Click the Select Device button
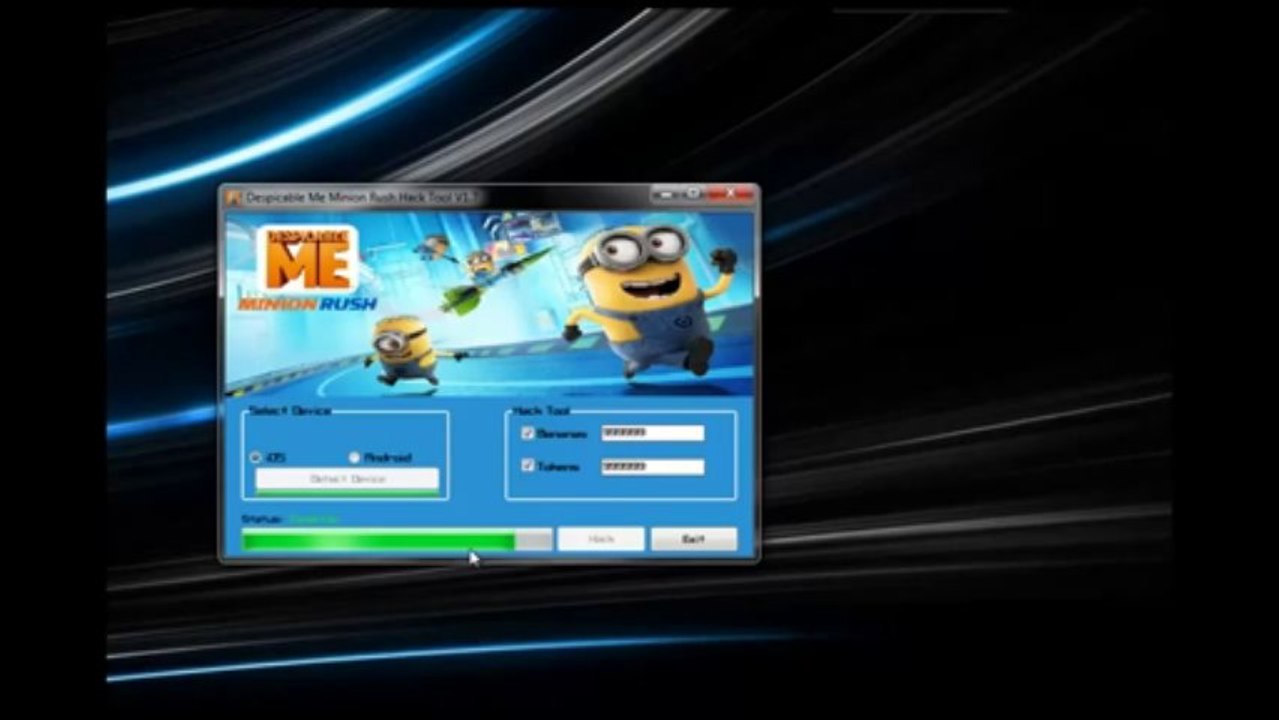The height and width of the screenshot is (720, 1279). coord(347,480)
